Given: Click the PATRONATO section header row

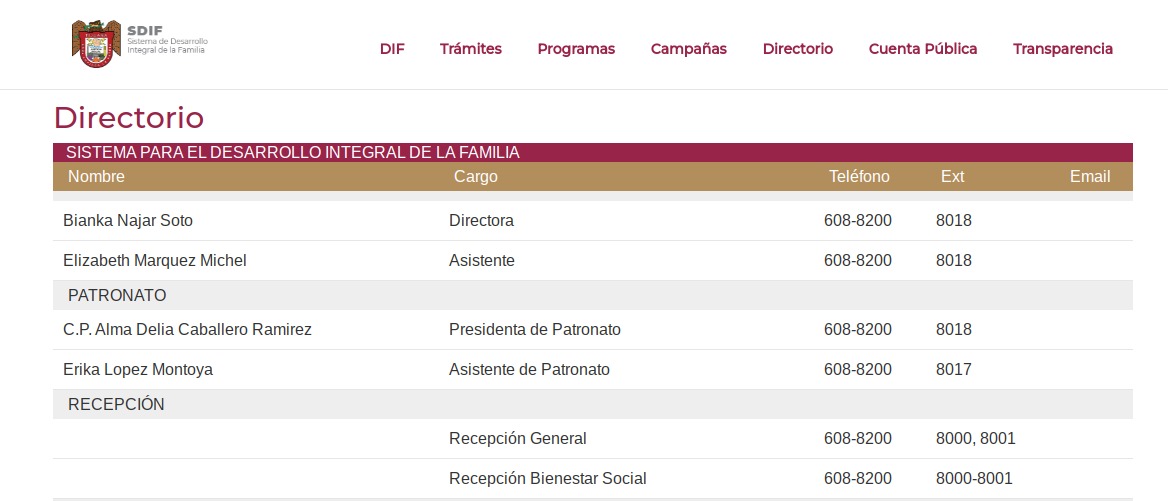Looking at the screenshot, I should tap(117, 296).
